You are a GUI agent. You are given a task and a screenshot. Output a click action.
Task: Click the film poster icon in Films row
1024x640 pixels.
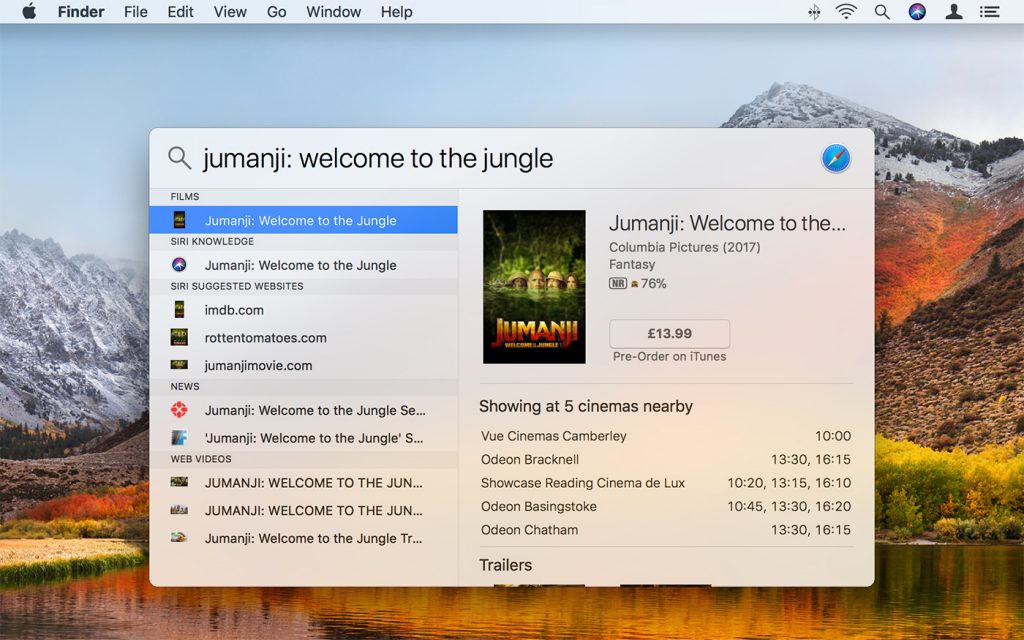coord(179,220)
